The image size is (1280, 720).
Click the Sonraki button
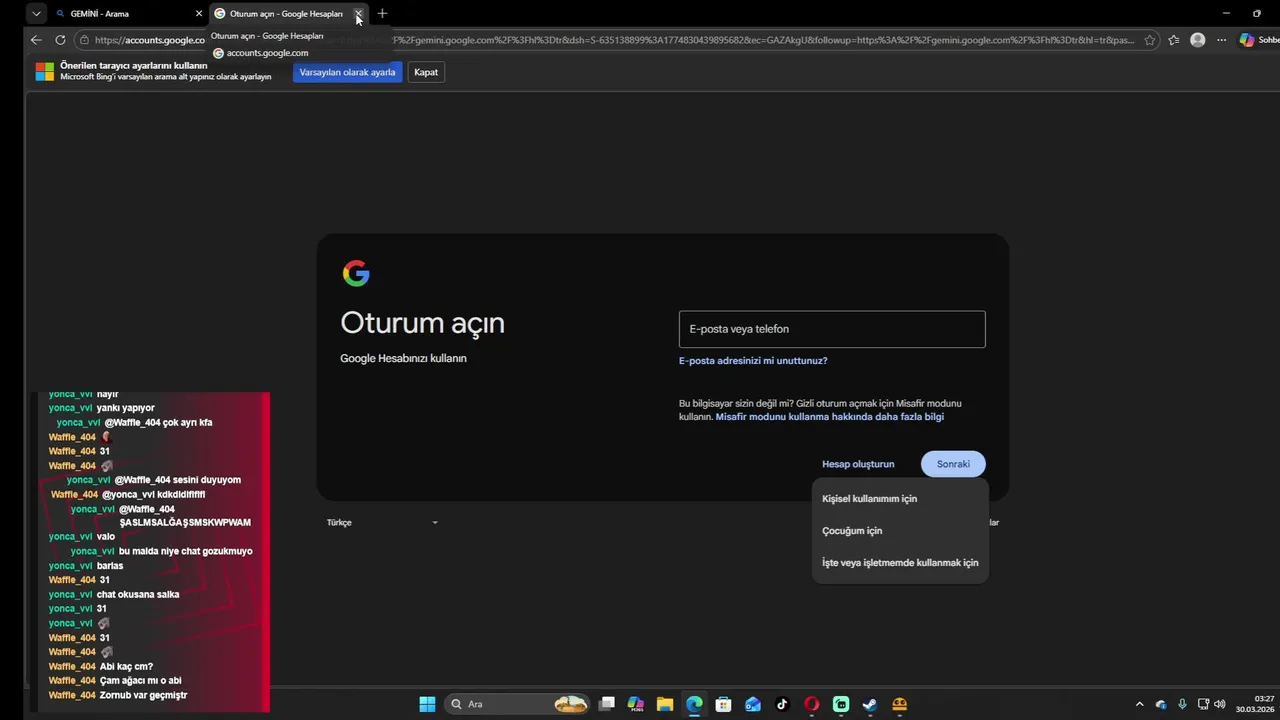(953, 464)
